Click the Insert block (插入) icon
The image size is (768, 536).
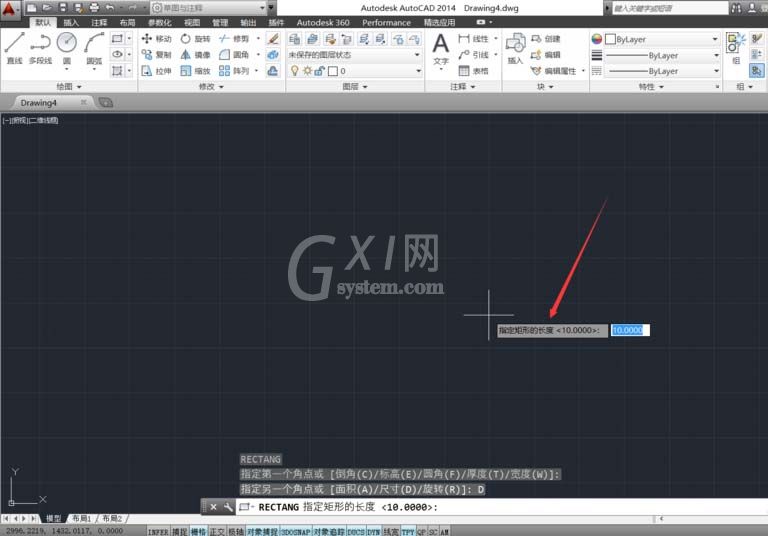pos(515,48)
